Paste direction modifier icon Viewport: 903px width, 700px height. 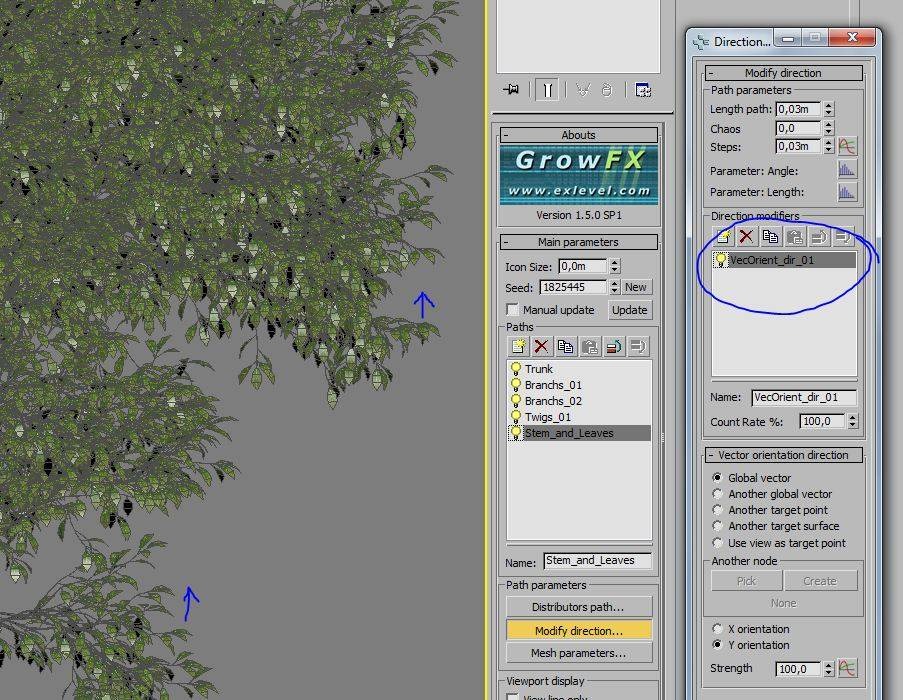[795, 236]
